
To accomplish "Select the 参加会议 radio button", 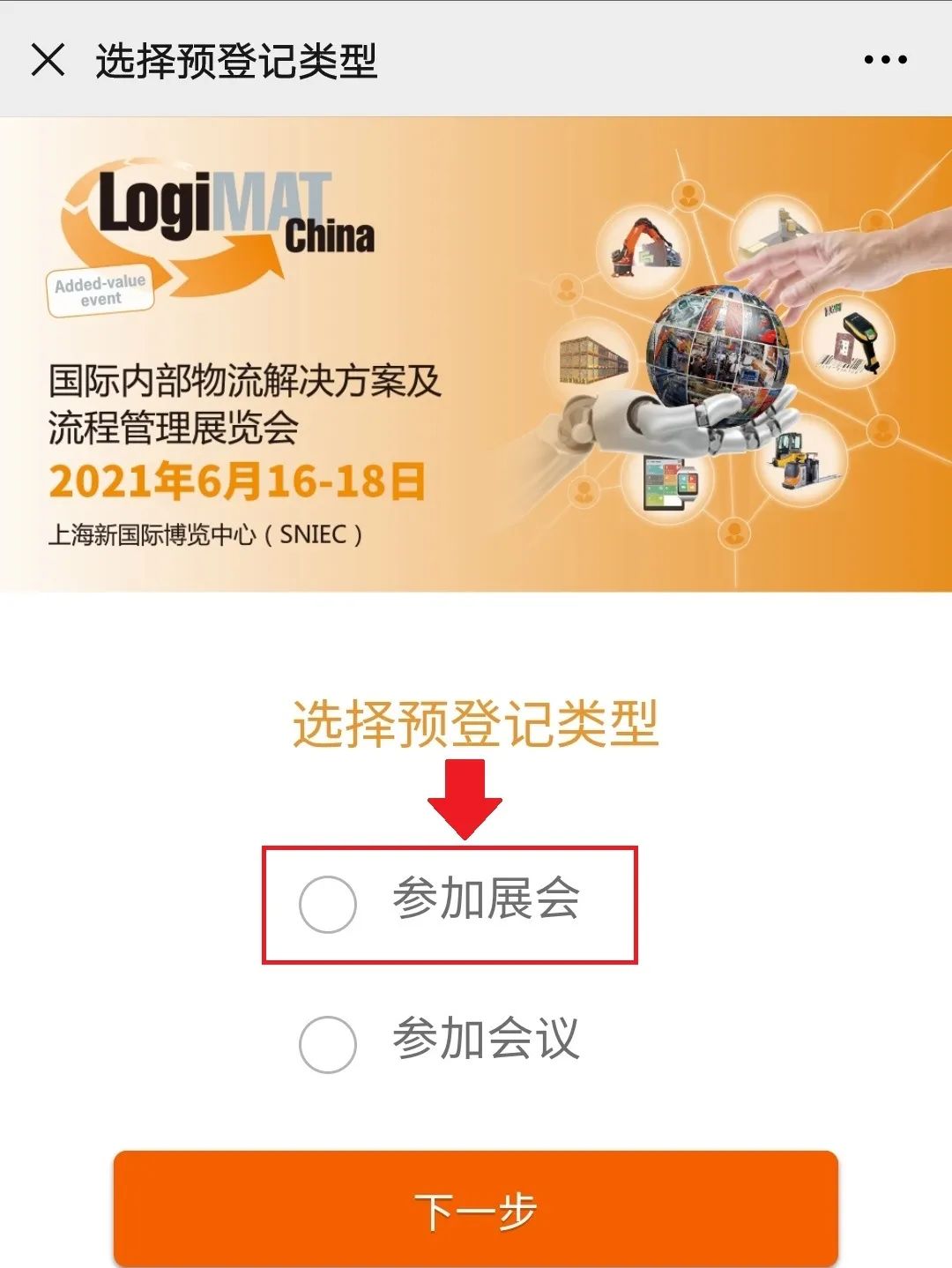I will tap(328, 1044).
